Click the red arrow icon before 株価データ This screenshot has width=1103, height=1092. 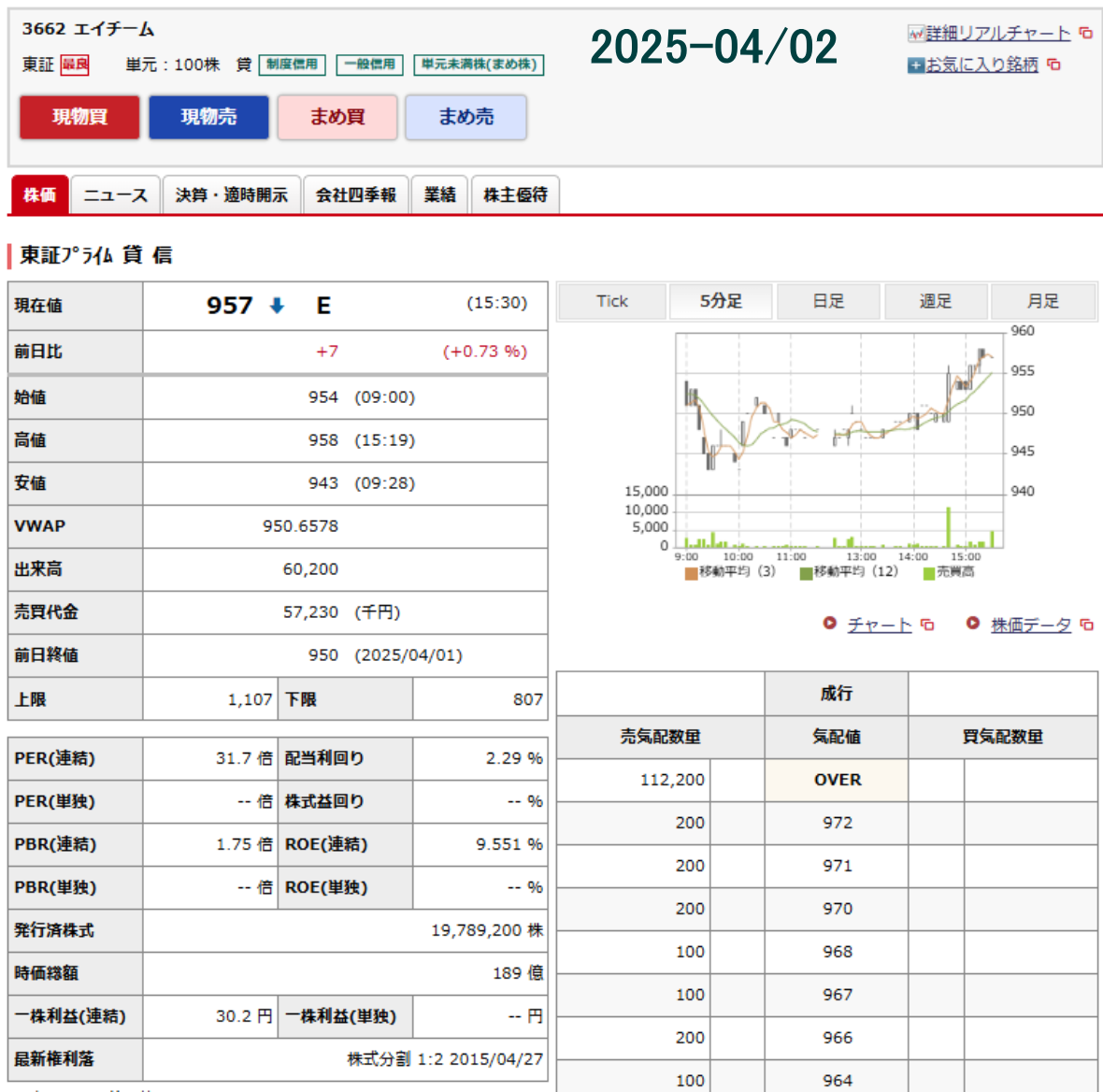[973, 624]
